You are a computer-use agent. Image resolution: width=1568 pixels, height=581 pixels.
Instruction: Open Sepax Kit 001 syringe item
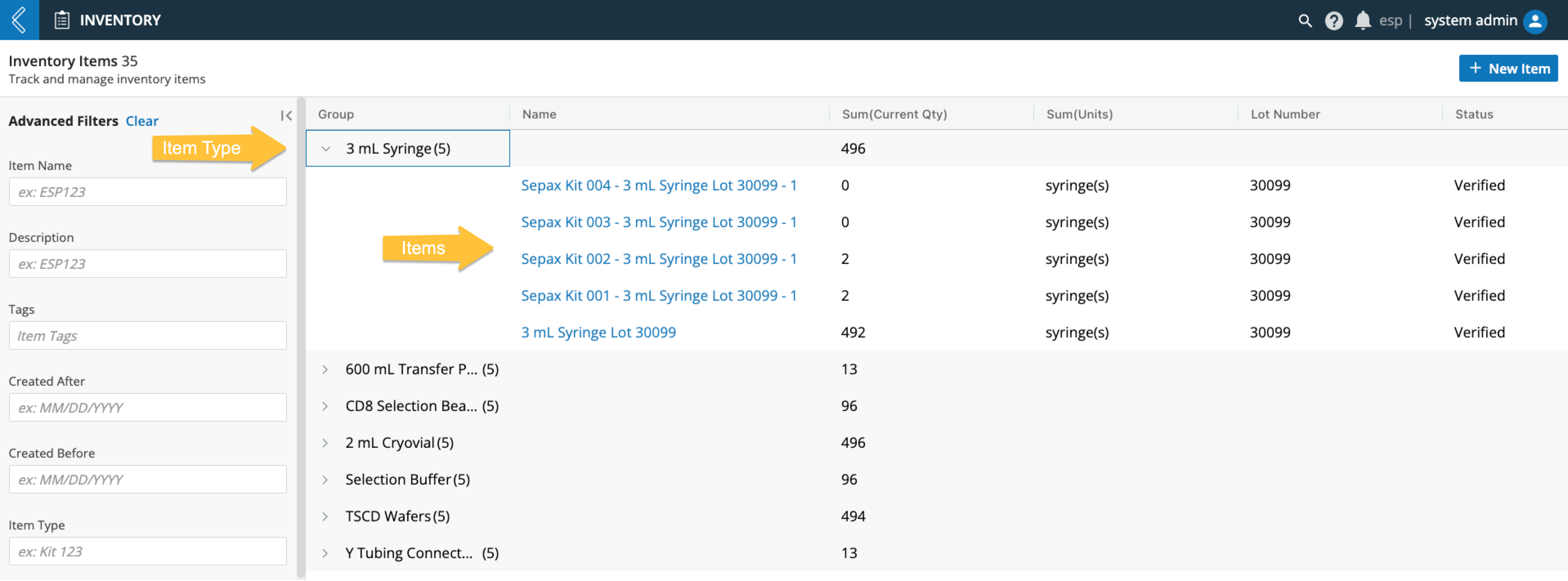pos(659,296)
